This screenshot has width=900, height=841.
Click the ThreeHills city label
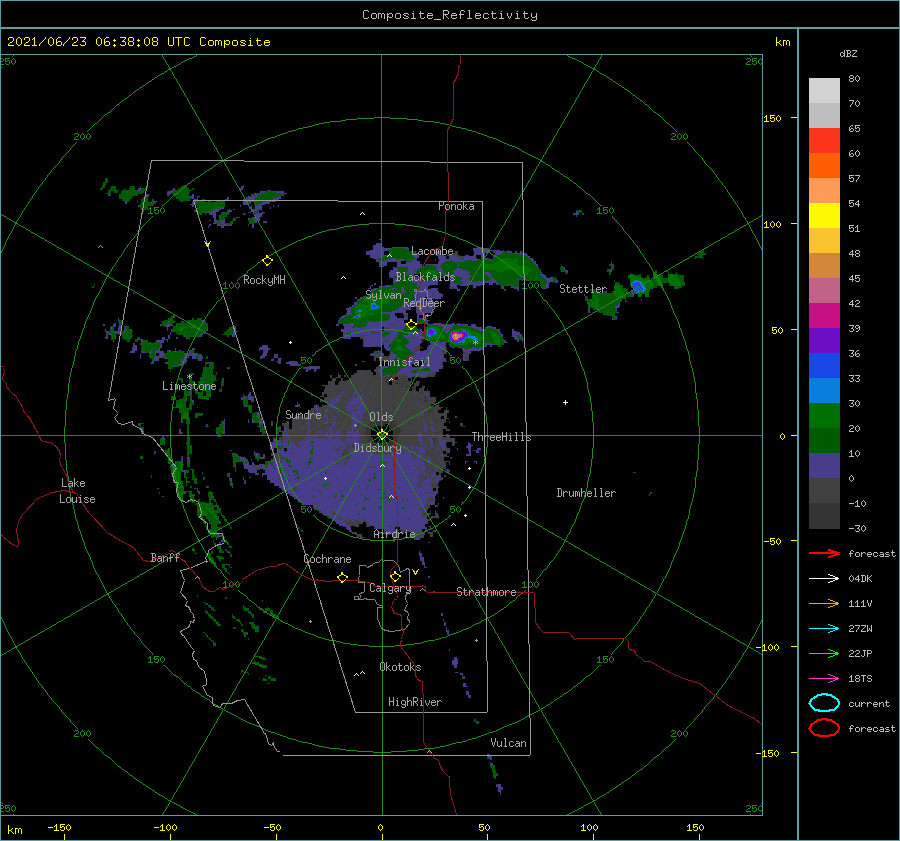(501, 437)
